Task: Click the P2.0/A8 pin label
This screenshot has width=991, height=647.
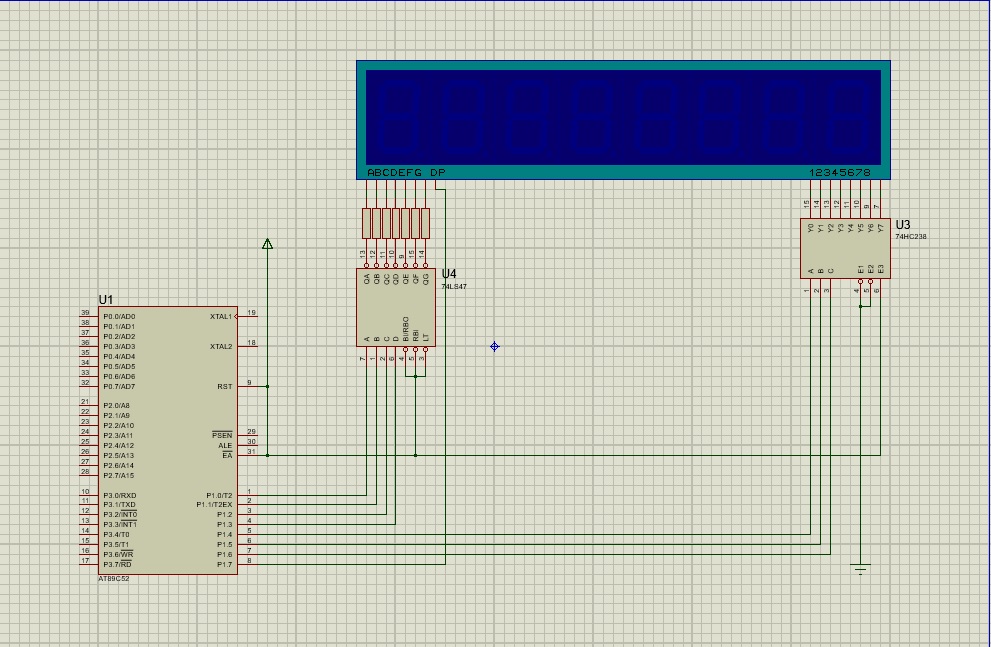Action: click(x=116, y=406)
